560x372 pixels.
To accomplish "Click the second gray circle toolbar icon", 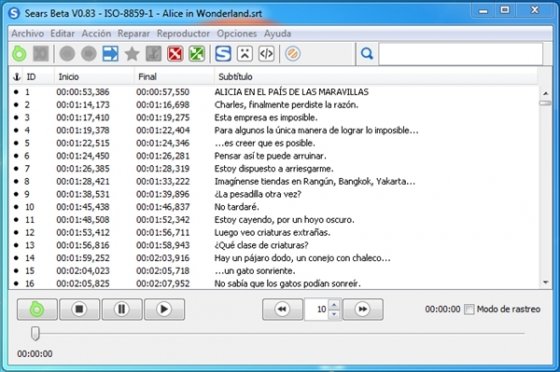I will point(89,54).
